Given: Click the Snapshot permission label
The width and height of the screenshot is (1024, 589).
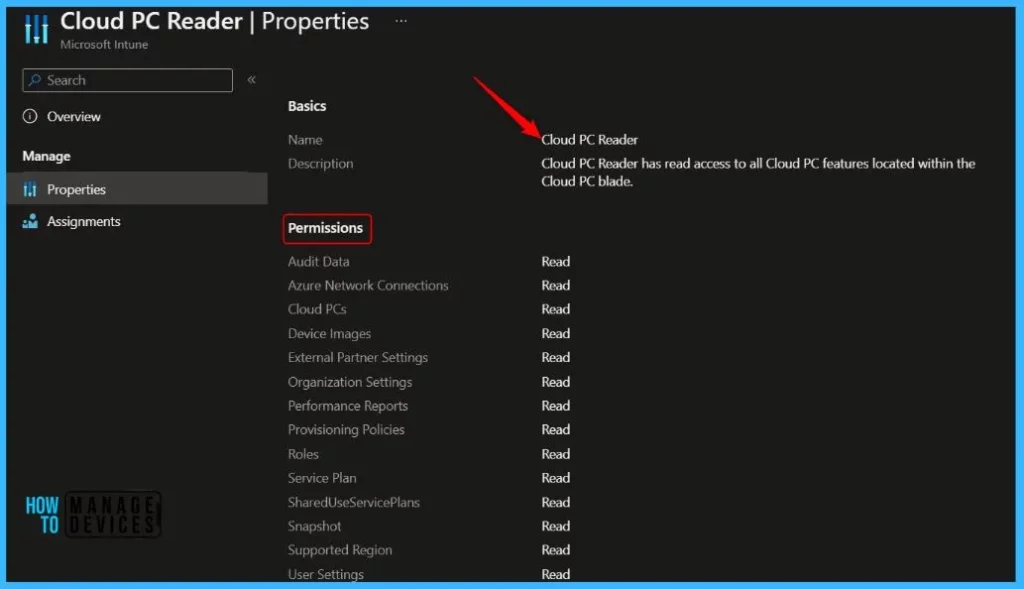Looking at the screenshot, I should [x=314, y=526].
